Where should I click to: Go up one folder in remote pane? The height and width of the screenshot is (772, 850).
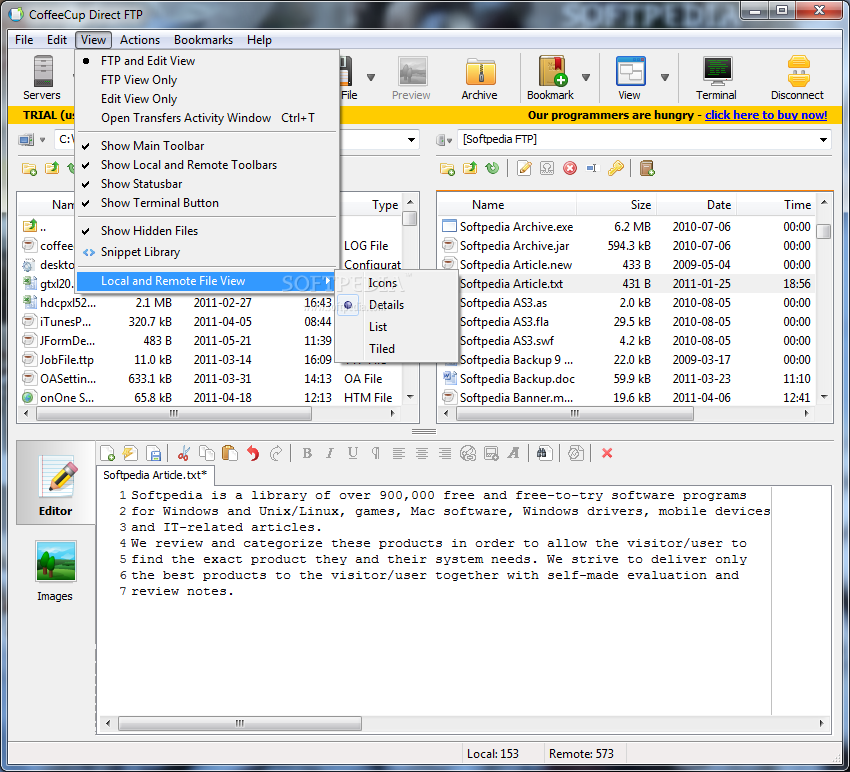(469, 169)
